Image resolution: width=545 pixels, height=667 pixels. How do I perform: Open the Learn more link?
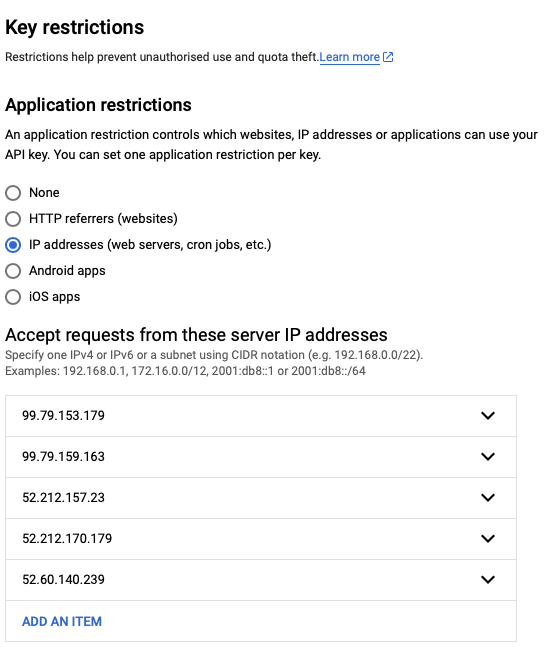click(x=349, y=57)
